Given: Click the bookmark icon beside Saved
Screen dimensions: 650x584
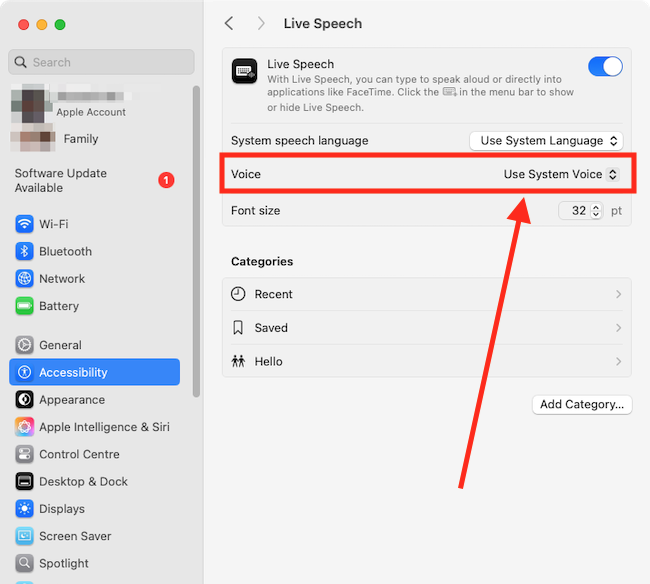Looking at the screenshot, I should (x=238, y=328).
